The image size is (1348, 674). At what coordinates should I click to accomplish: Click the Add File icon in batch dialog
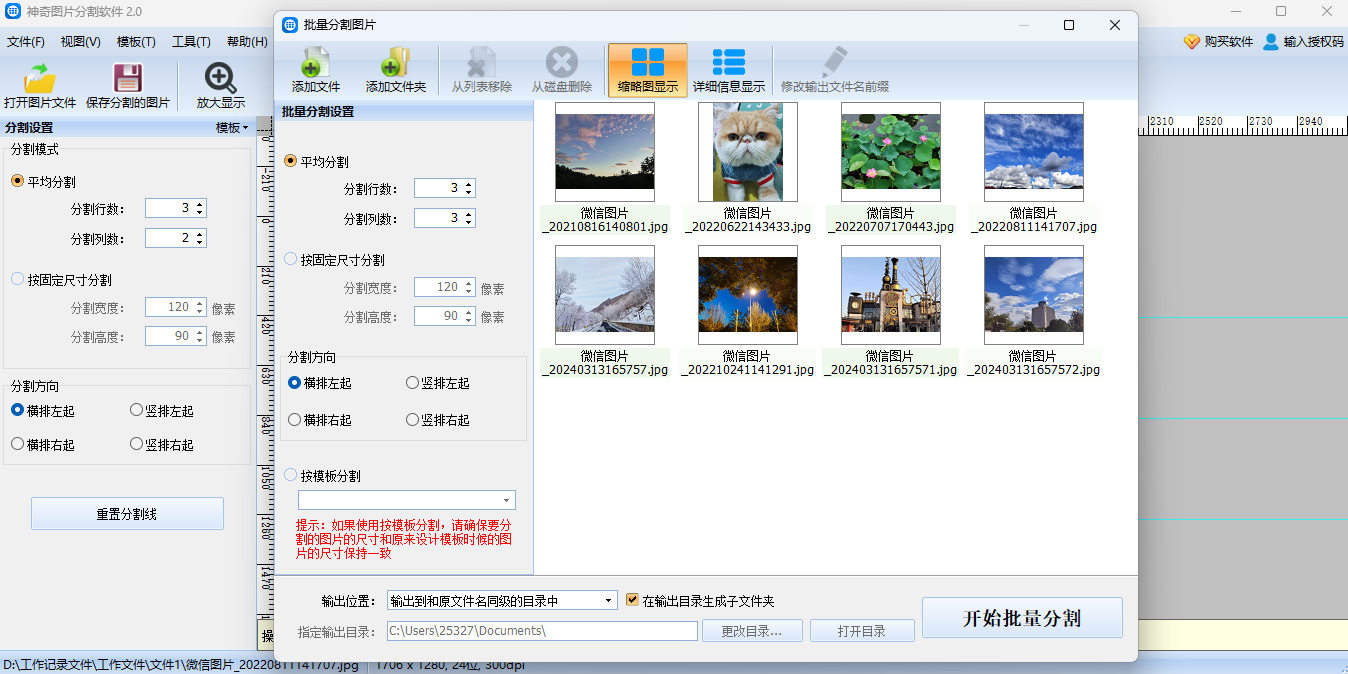315,64
